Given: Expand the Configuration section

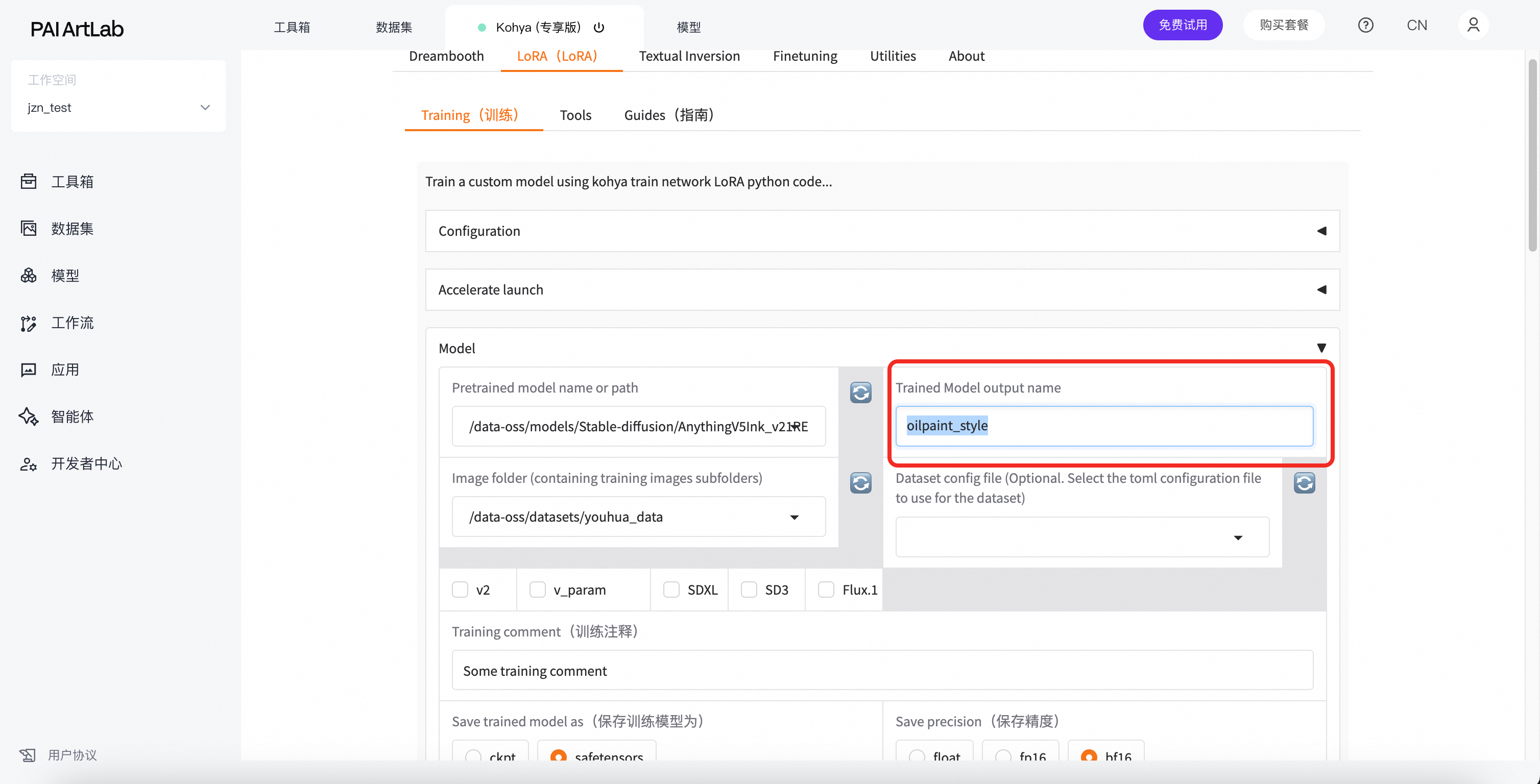Looking at the screenshot, I should pos(882,231).
